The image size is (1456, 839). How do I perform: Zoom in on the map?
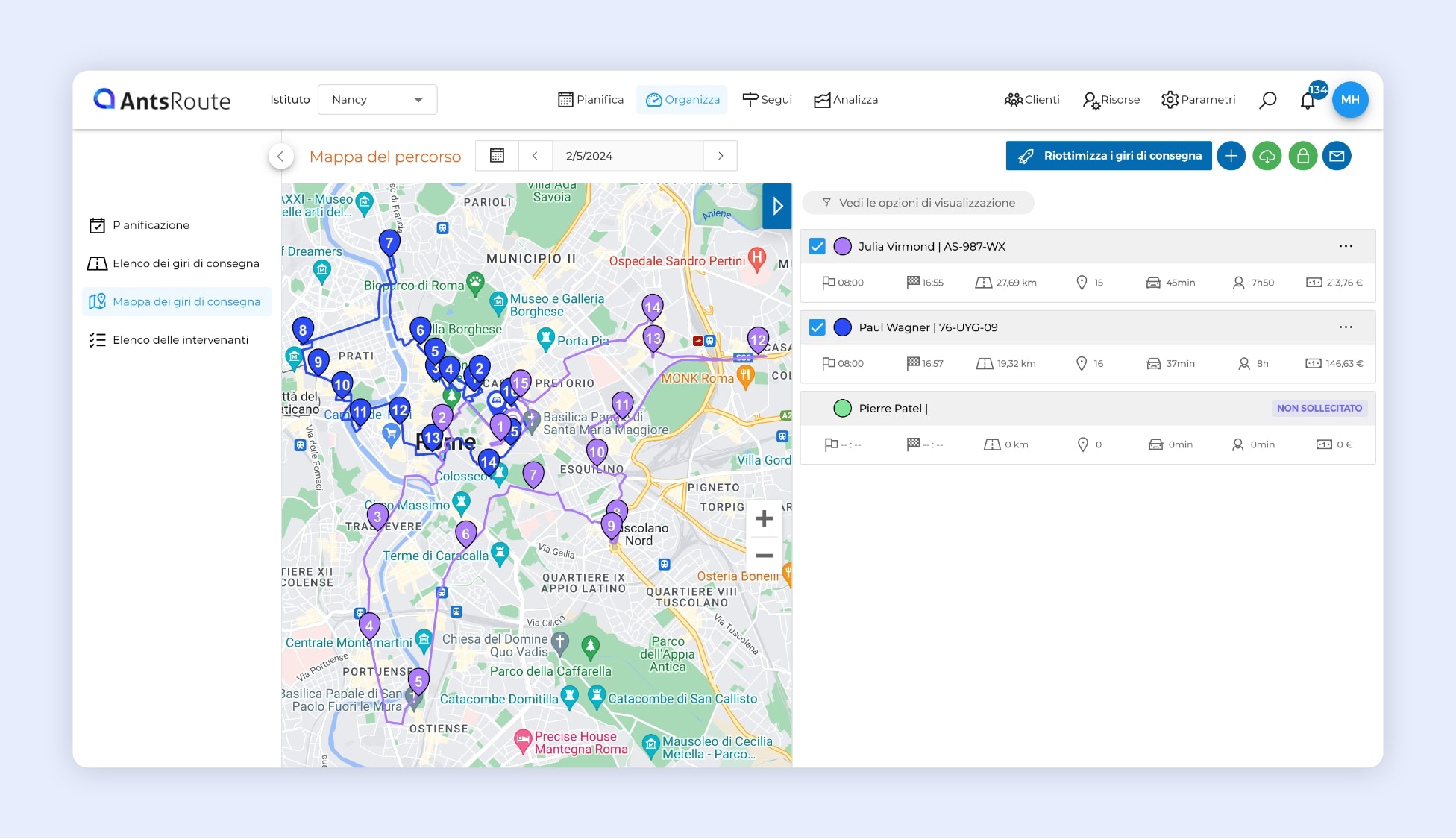coord(764,519)
